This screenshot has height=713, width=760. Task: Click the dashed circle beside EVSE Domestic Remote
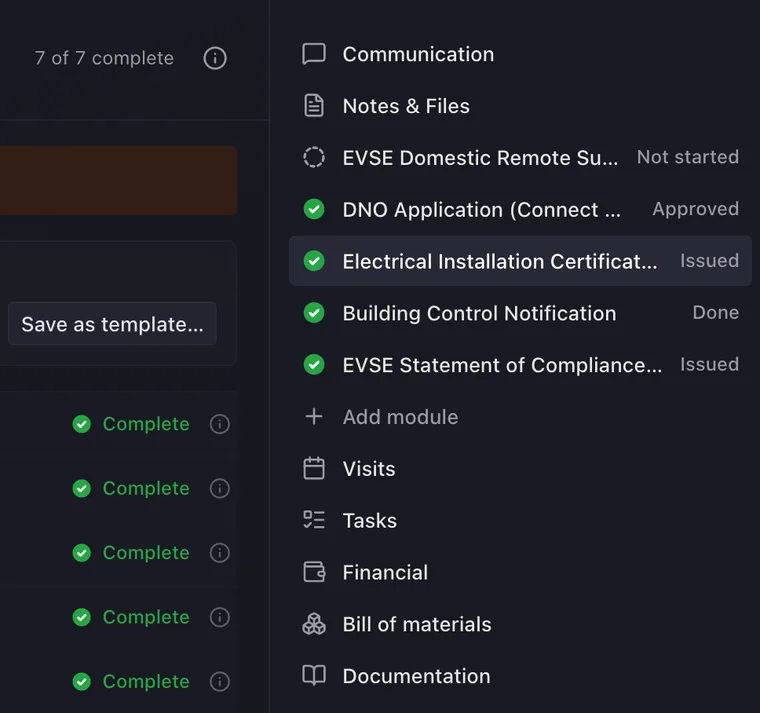314,157
